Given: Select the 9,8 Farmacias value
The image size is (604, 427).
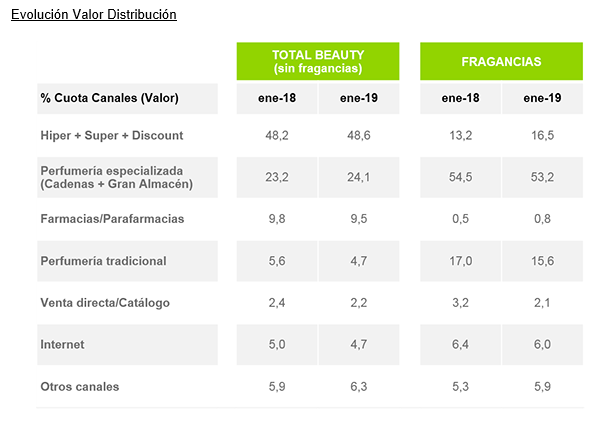Looking at the screenshot, I should [x=277, y=219].
